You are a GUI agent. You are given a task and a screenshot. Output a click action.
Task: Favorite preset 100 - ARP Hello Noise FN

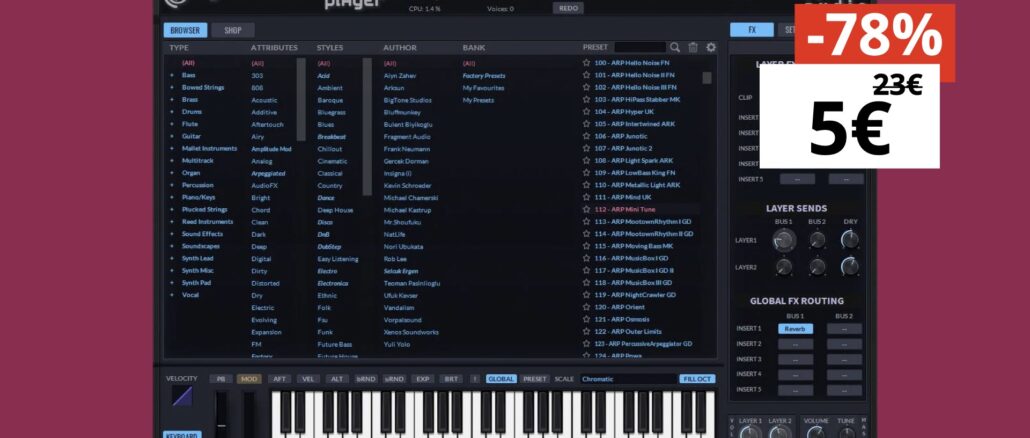586,63
